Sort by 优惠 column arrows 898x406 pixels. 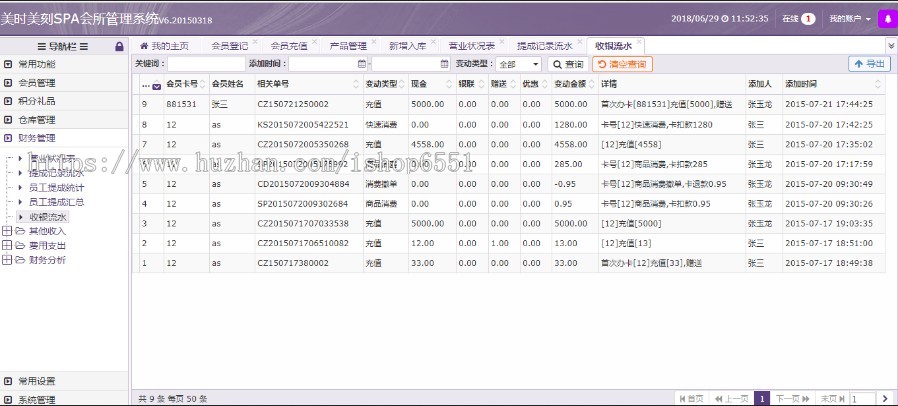[544, 84]
